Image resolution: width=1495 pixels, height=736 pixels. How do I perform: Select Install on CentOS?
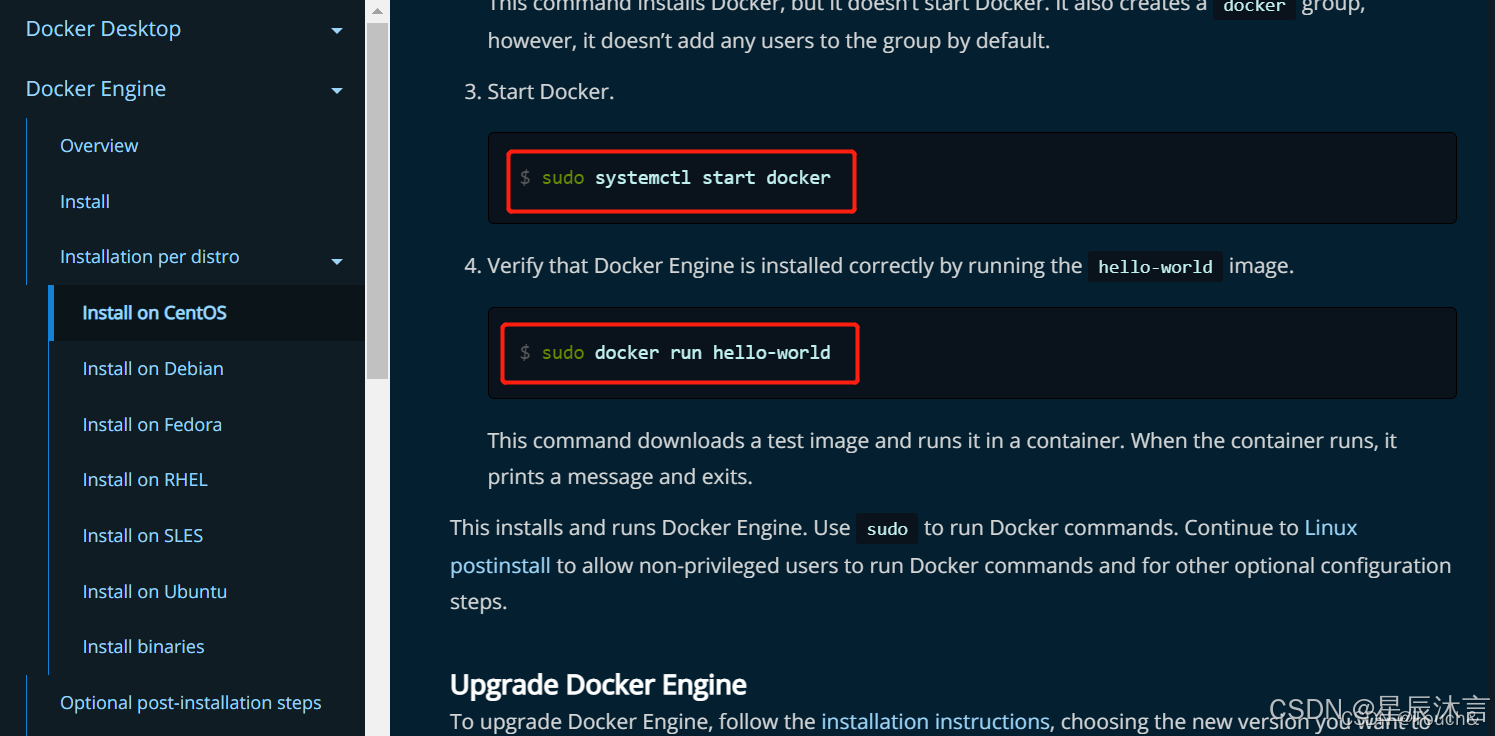click(x=154, y=313)
